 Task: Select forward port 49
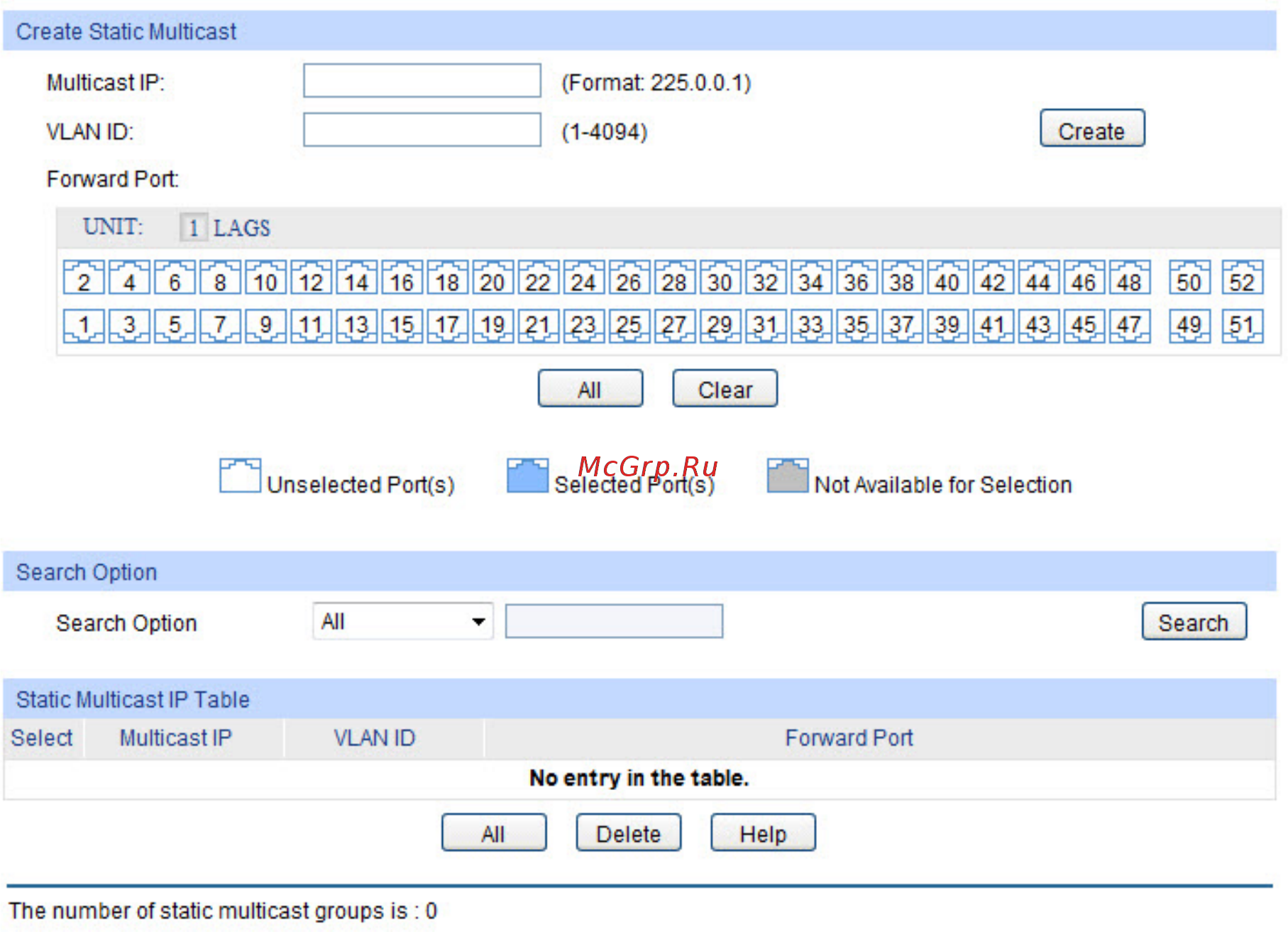[x=1189, y=326]
